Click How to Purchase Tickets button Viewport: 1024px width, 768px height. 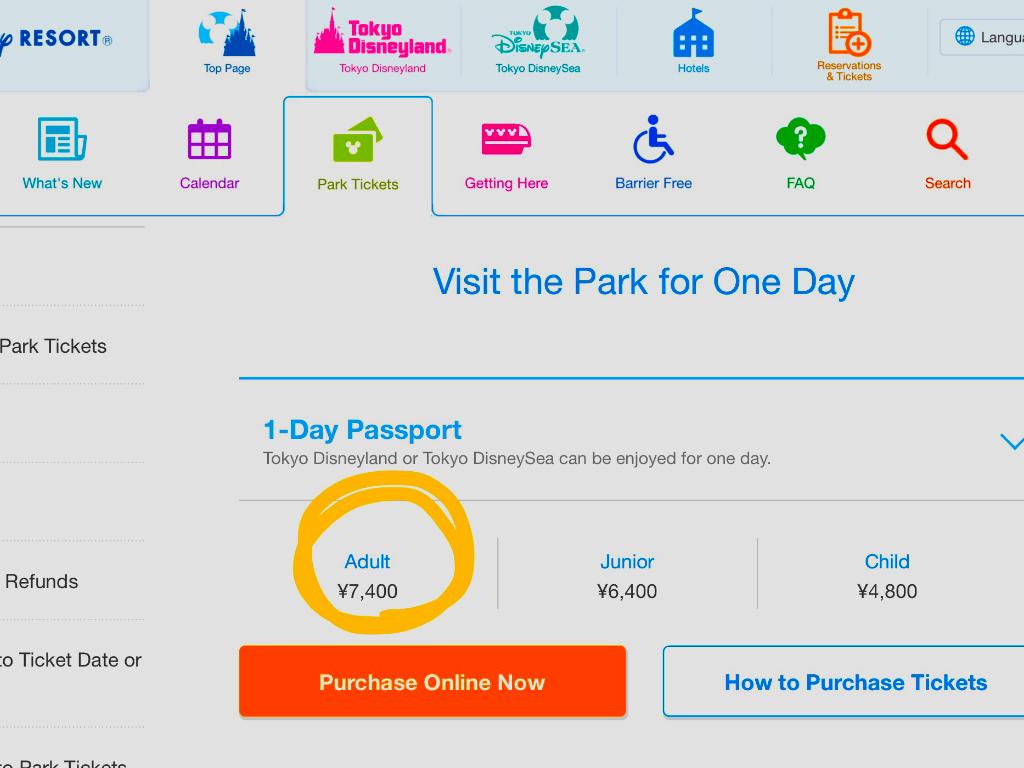click(855, 682)
